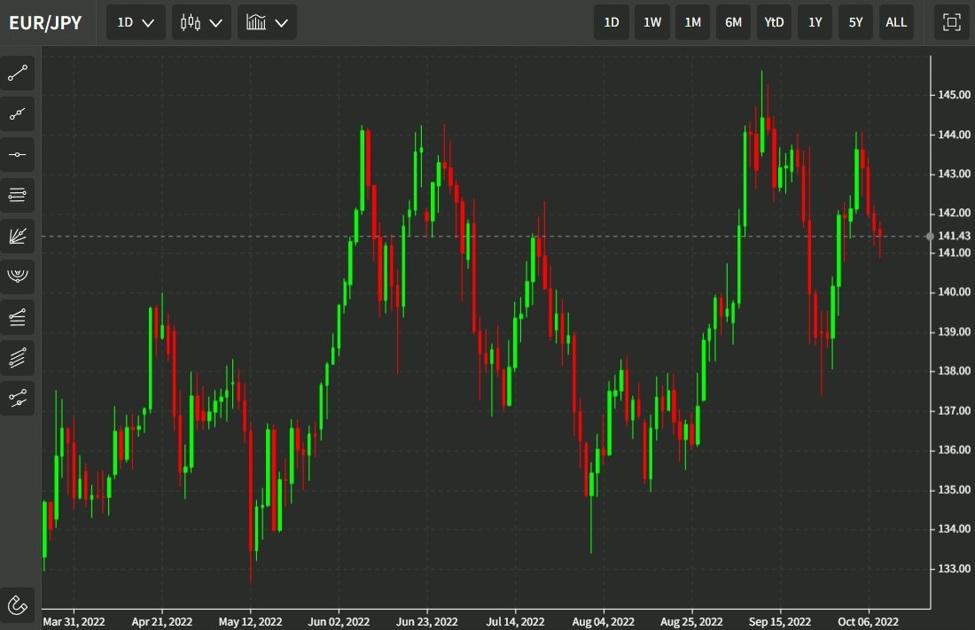Click the 1W range button

coord(652,21)
